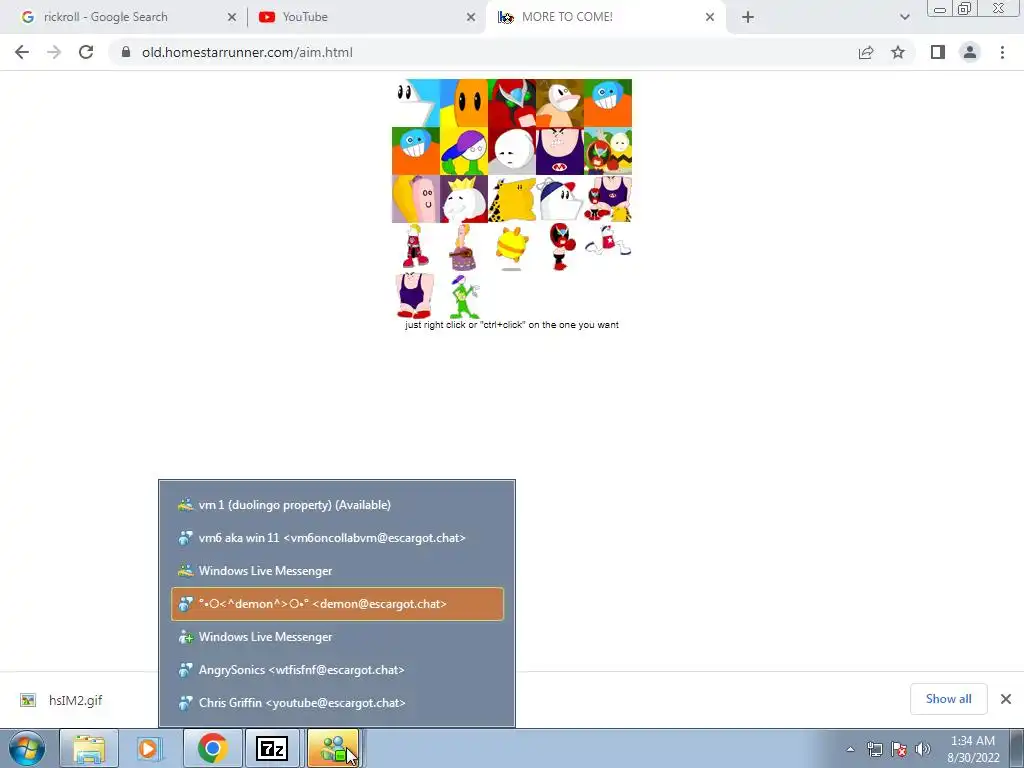This screenshot has height=768, width=1024.
Task: Choose the Strong Bad with Charlie Brown shirt icon
Action: point(608,152)
